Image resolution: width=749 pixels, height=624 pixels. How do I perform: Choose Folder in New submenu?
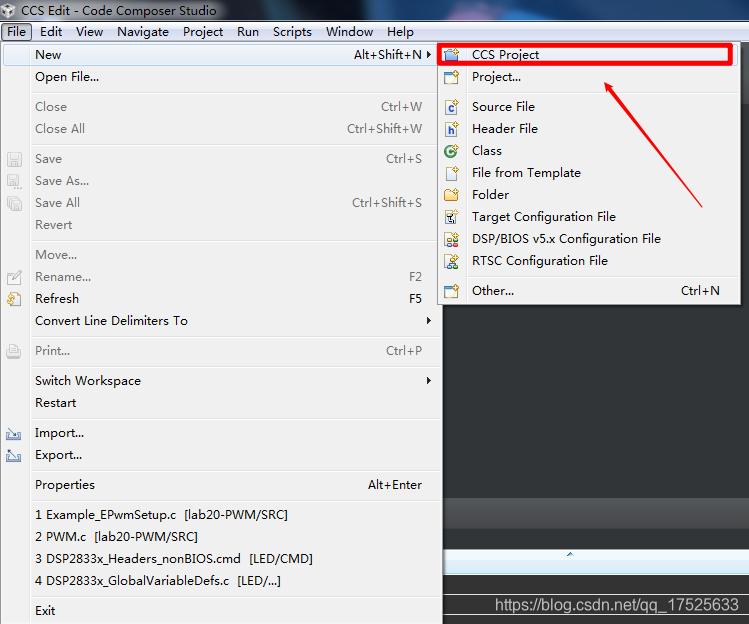point(589,195)
